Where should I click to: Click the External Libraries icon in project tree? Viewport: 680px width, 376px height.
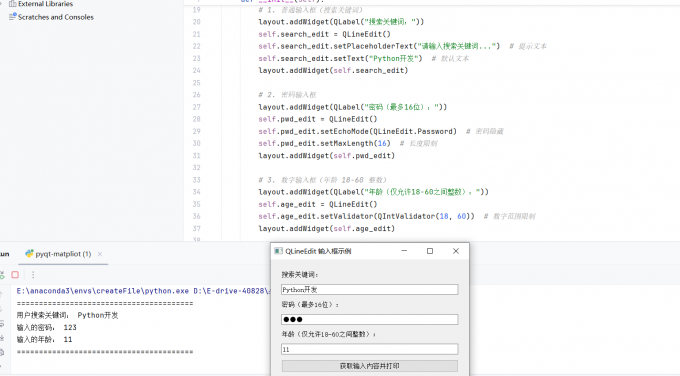[13, 3]
